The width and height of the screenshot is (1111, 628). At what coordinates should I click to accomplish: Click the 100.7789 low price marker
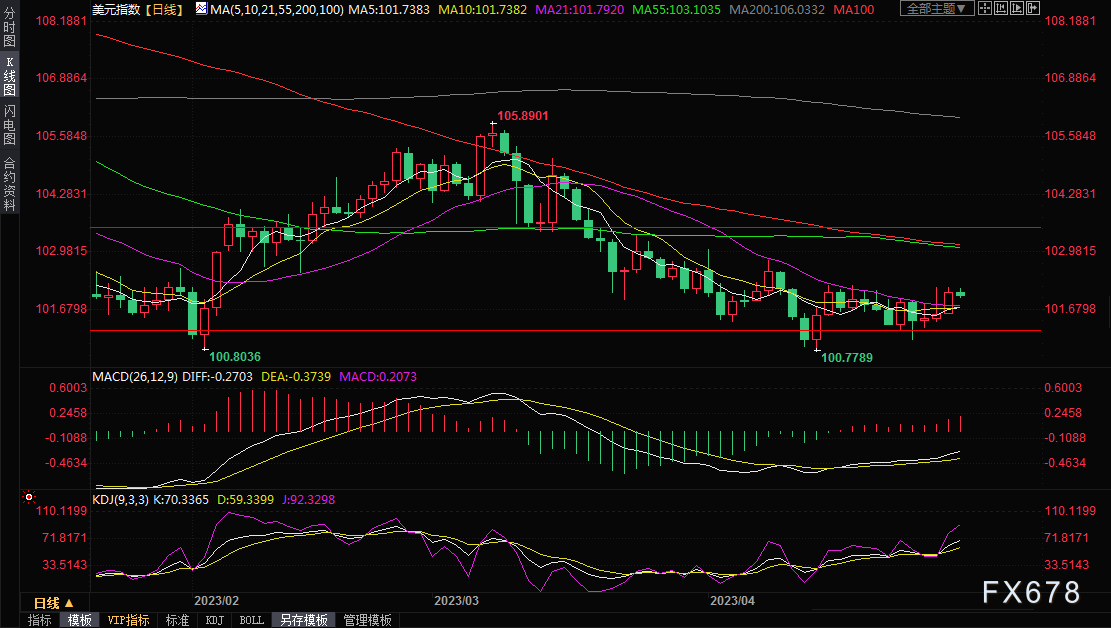tap(847, 357)
